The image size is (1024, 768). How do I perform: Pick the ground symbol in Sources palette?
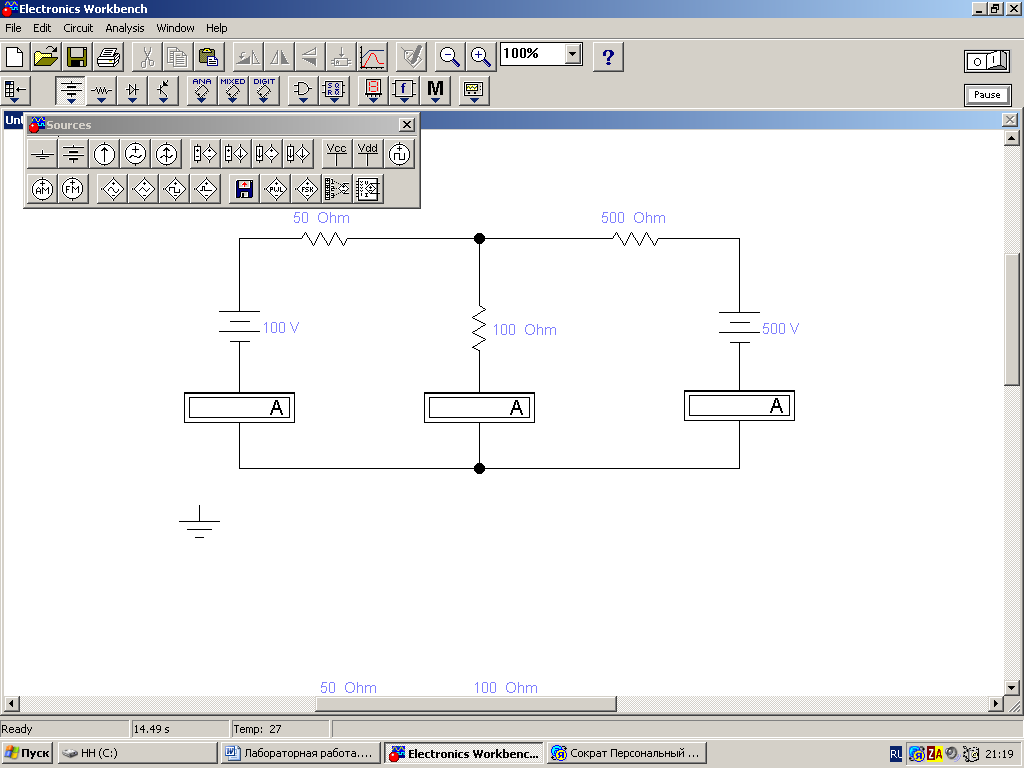(42, 154)
